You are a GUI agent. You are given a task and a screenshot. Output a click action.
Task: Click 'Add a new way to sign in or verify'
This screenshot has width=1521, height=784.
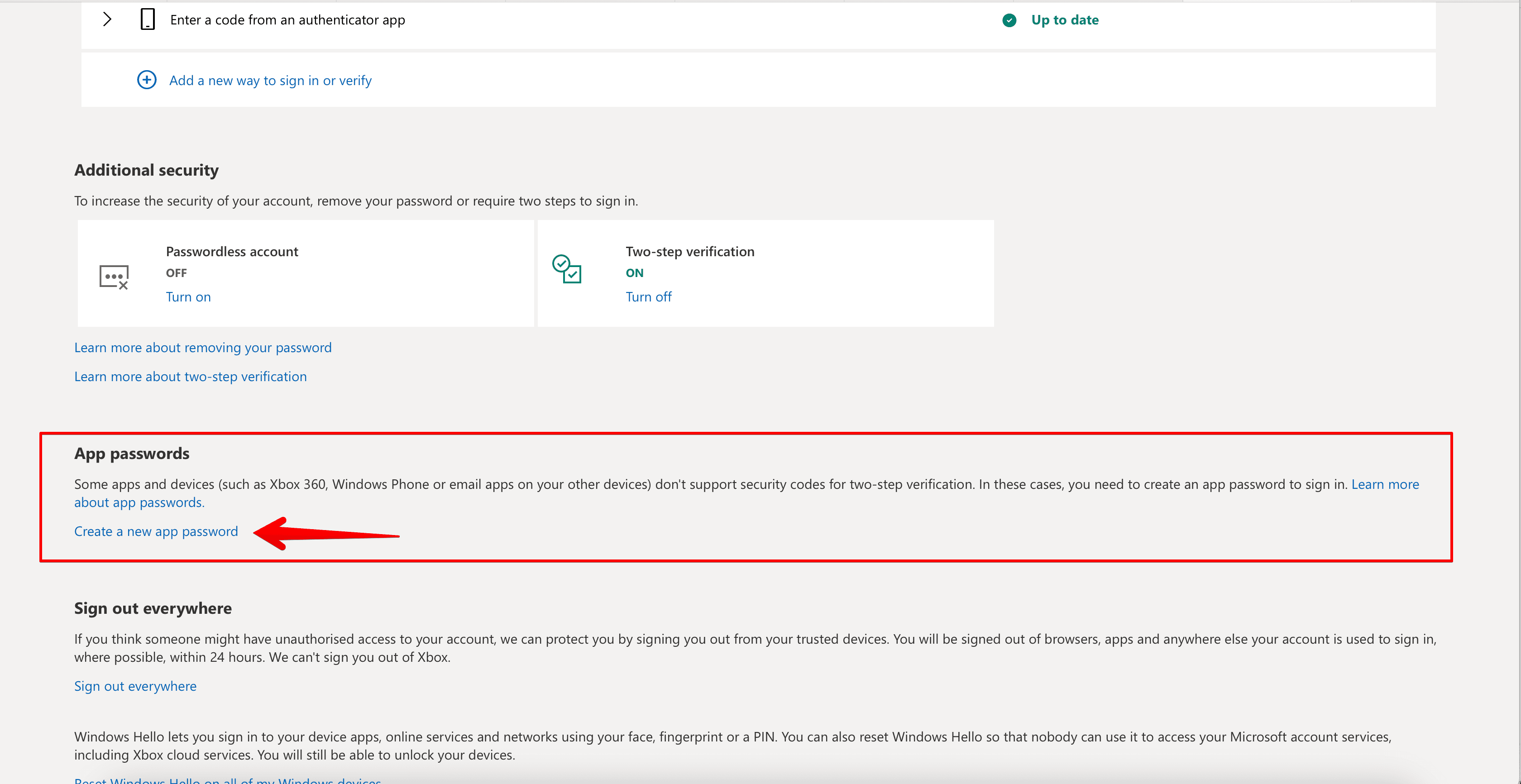click(x=270, y=80)
